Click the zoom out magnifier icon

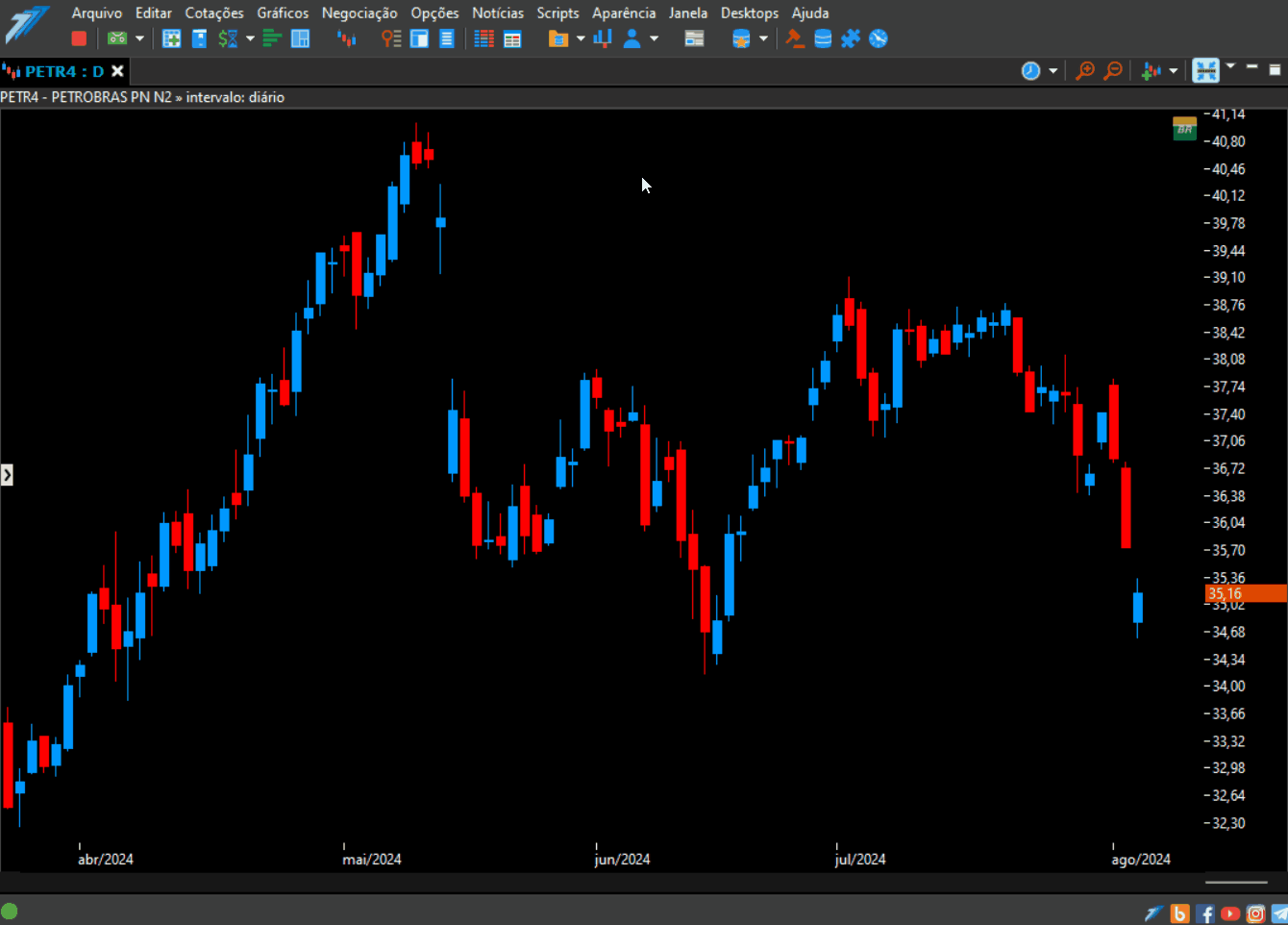point(1113,70)
